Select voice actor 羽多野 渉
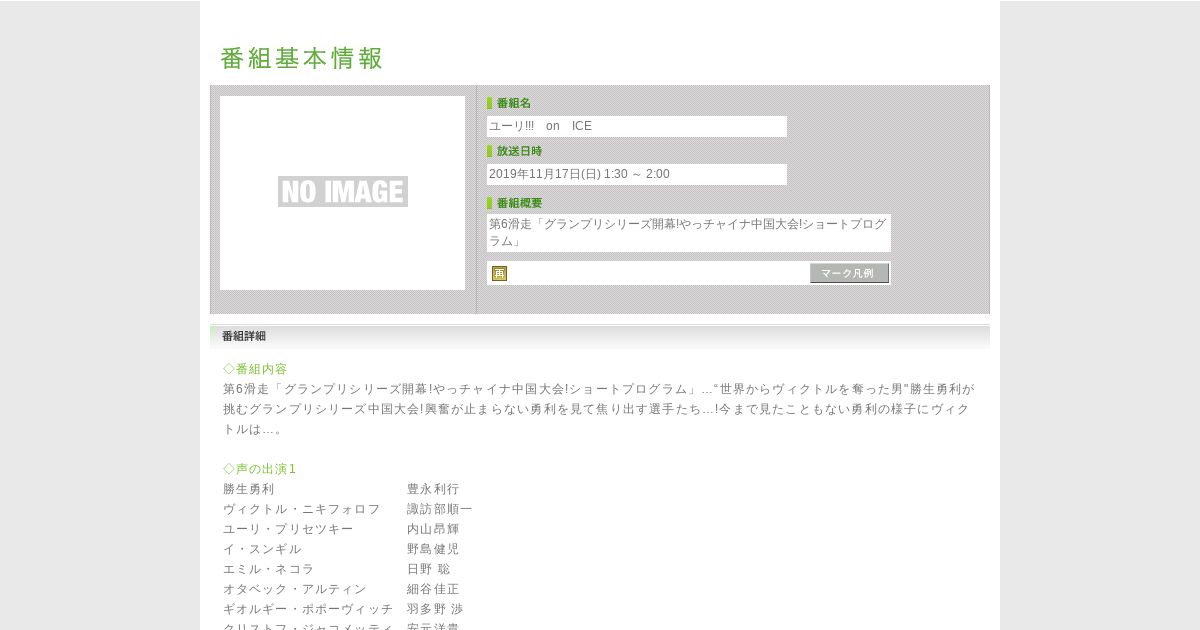Image resolution: width=1200 pixels, height=630 pixels. [x=435, y=609]
